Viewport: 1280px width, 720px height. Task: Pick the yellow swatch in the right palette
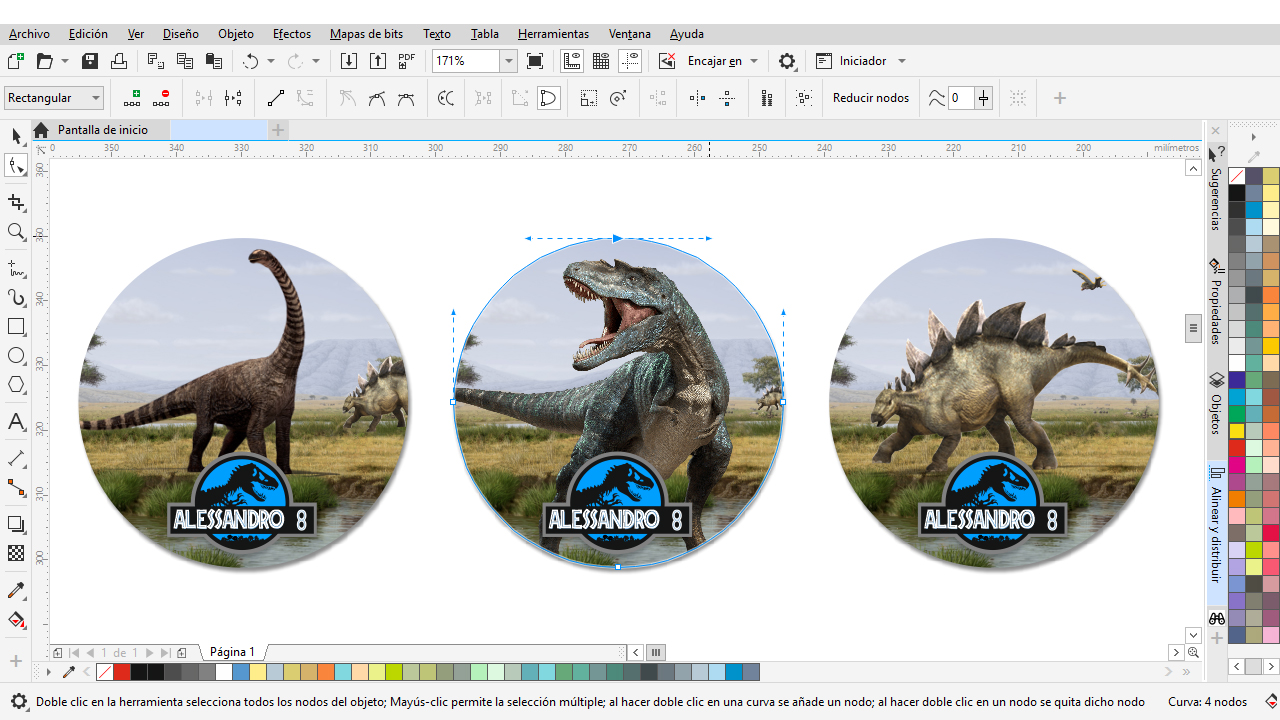1237,431
